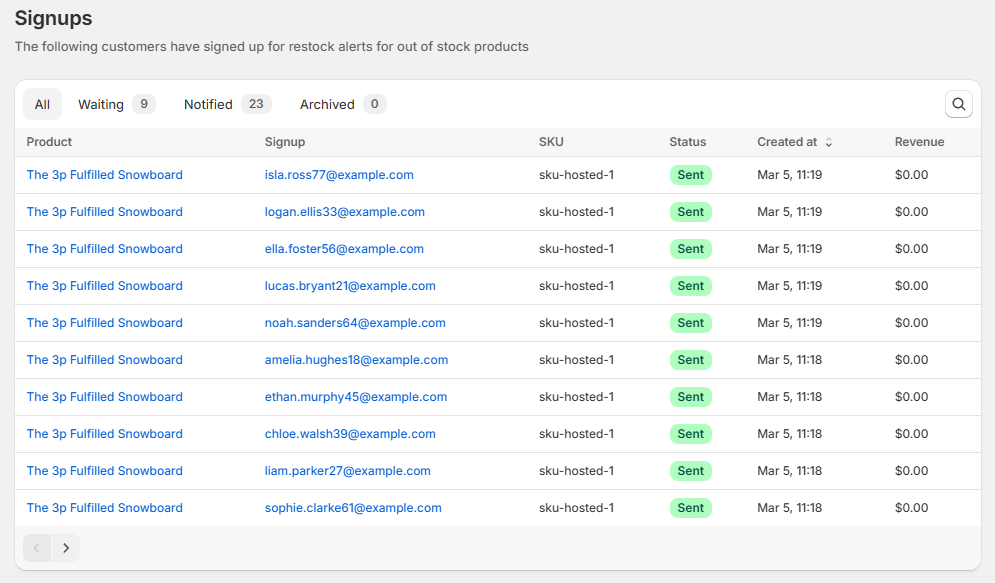Switch to the Waiting tab
Viewport: 995px width, 583px height.
coord(116,104)
